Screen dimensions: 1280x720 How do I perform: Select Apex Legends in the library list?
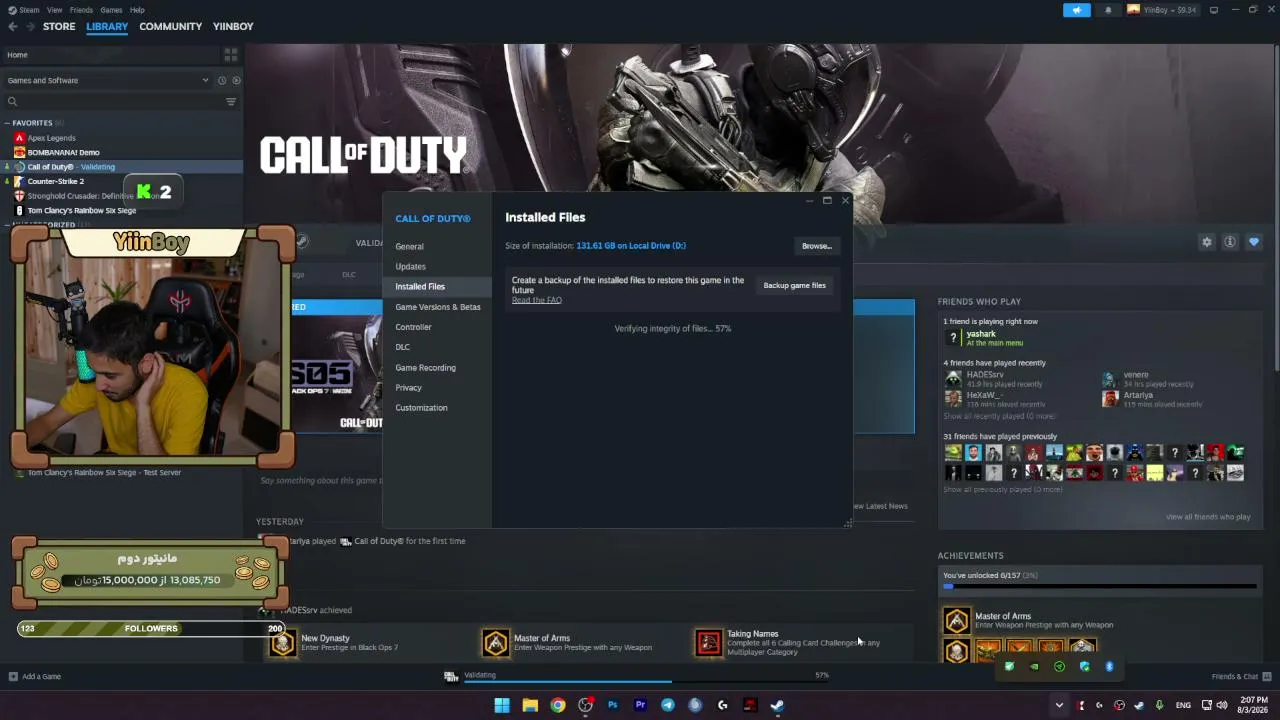(51, 138)
